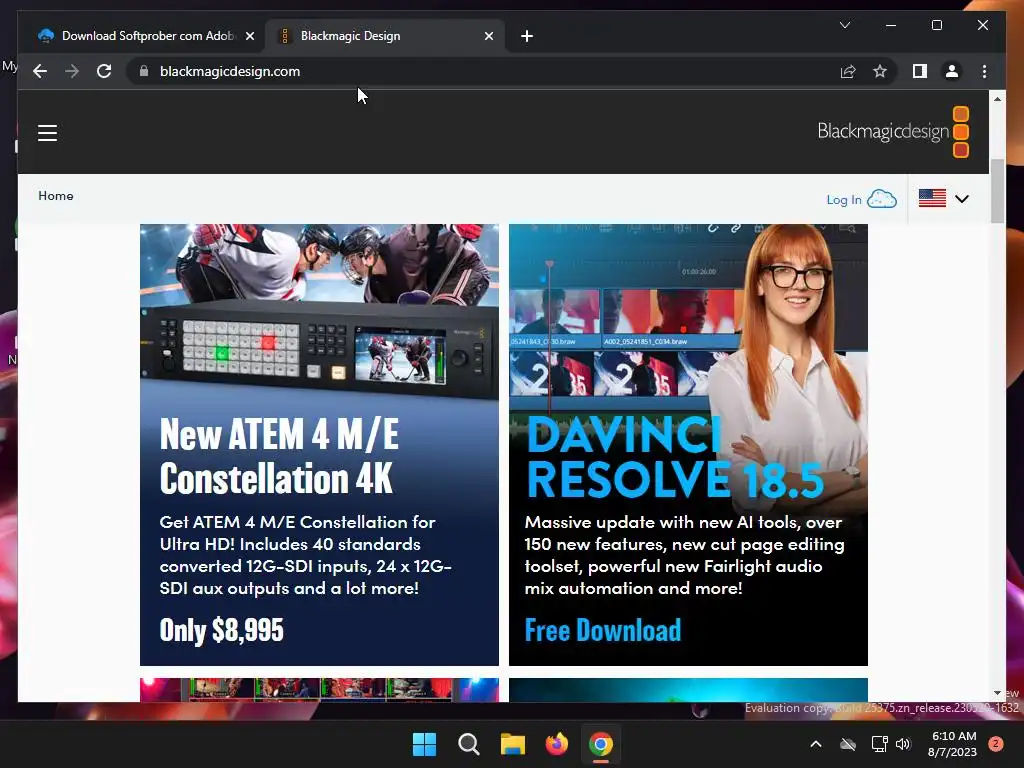Click the New ATEM 4 M/E Constellation headline
Viewport: 1024px width, 768px height.
click(x=279, y=456)
